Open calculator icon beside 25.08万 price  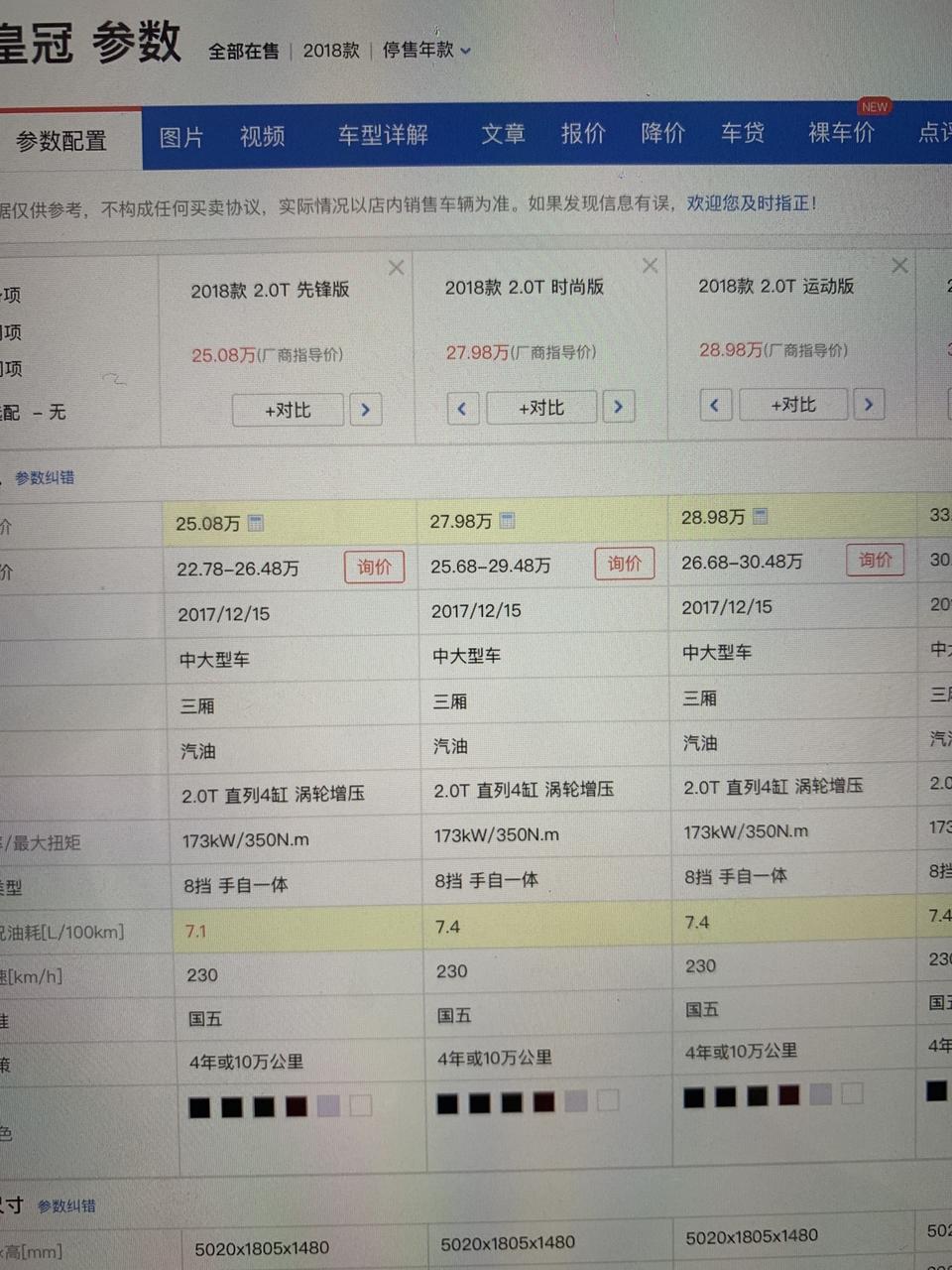[x=256, y=523]
